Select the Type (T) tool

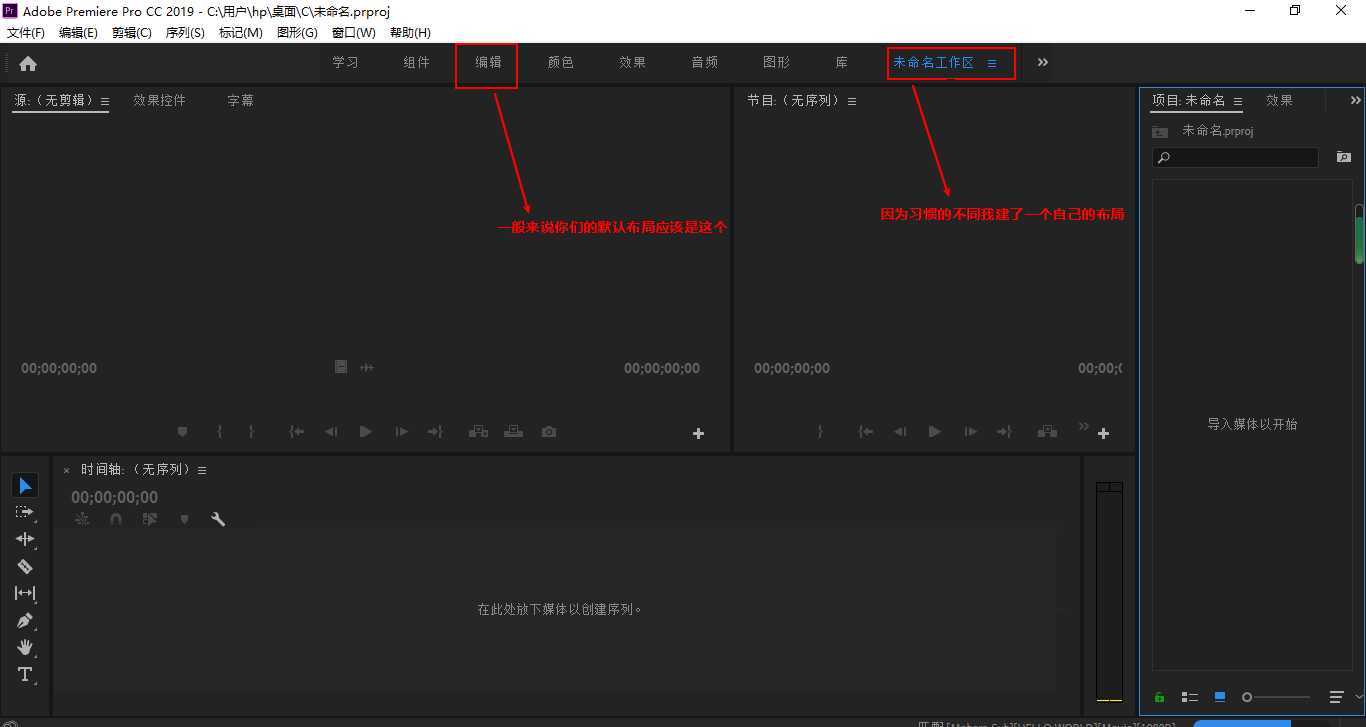pyautogui.click(x=25, y=674)
